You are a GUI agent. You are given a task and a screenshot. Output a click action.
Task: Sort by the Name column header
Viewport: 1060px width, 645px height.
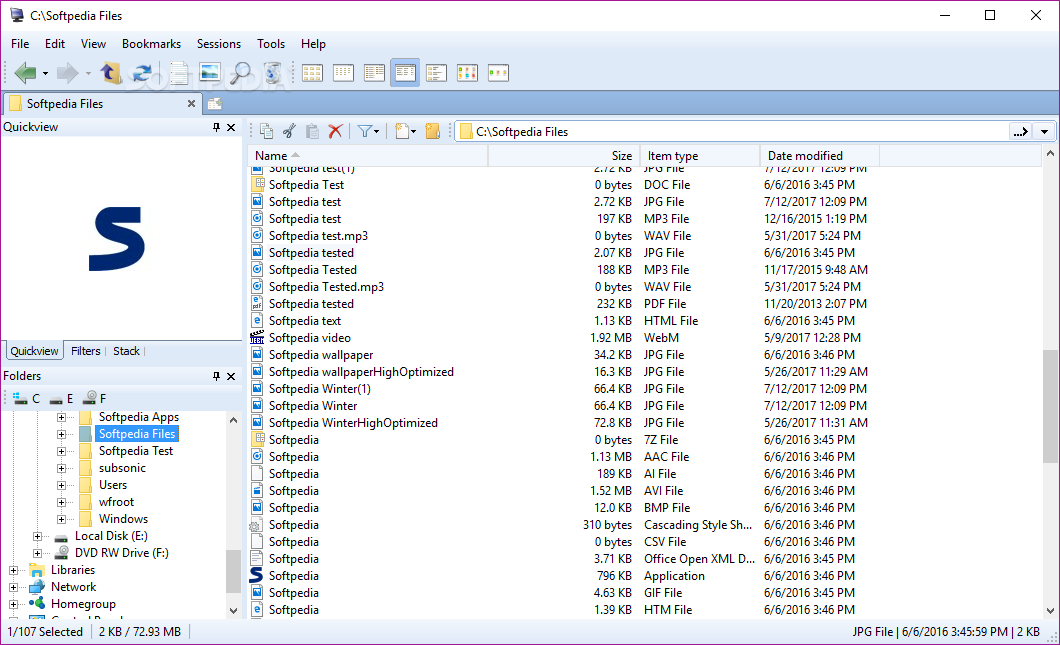click(368, 156)
